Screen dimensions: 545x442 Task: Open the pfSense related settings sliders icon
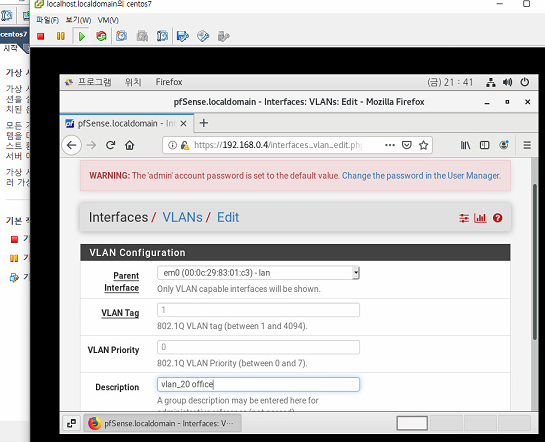[464, 218]
